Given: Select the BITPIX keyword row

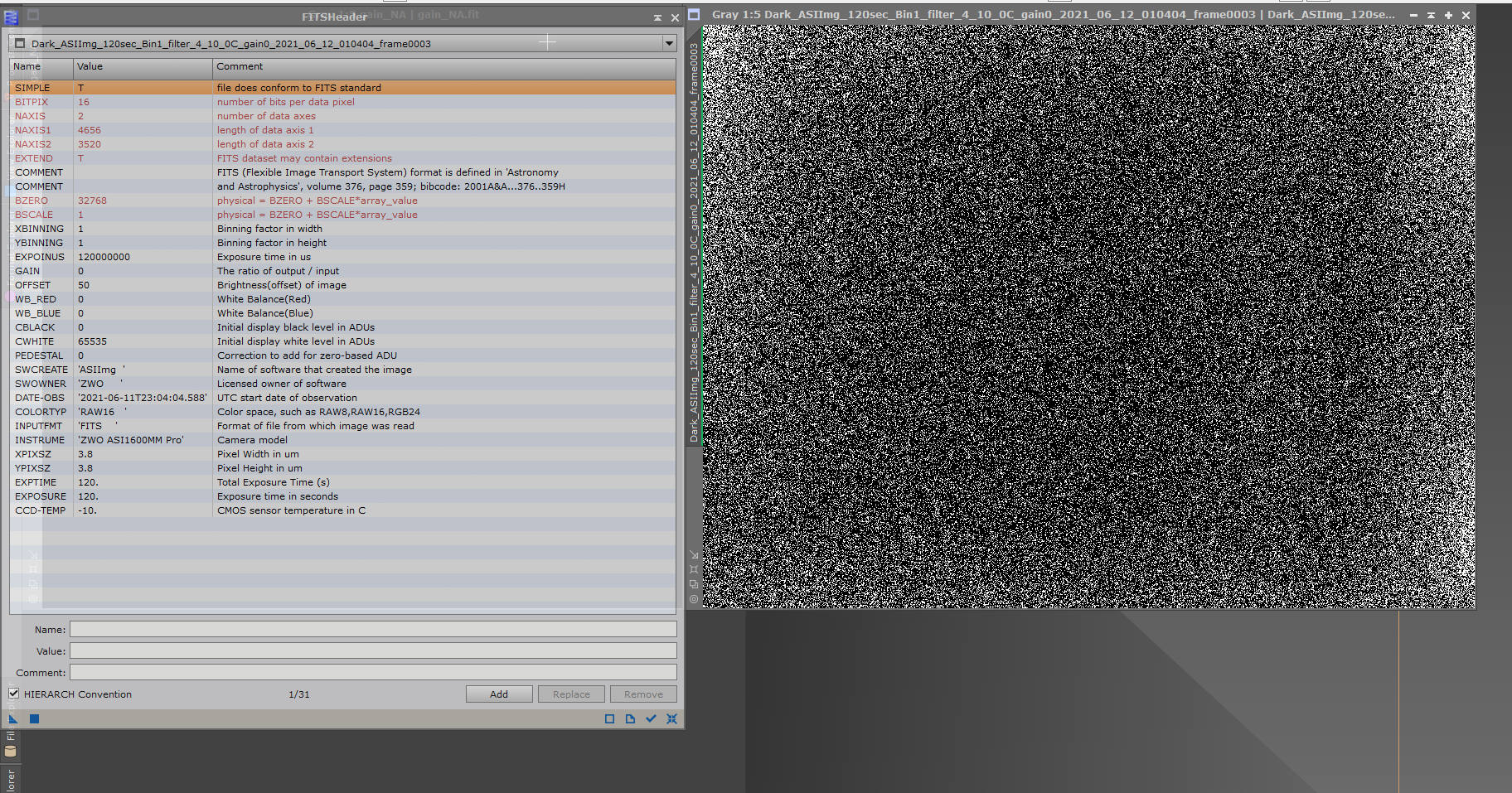Looking at the screenshot, I should [x=342, y=102].
